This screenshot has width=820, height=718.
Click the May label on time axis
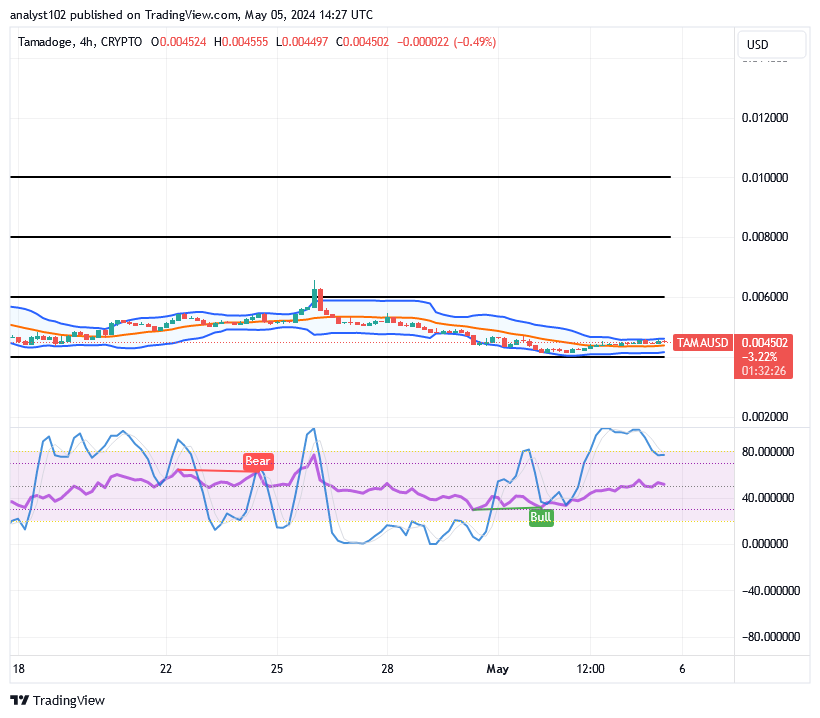497,669
